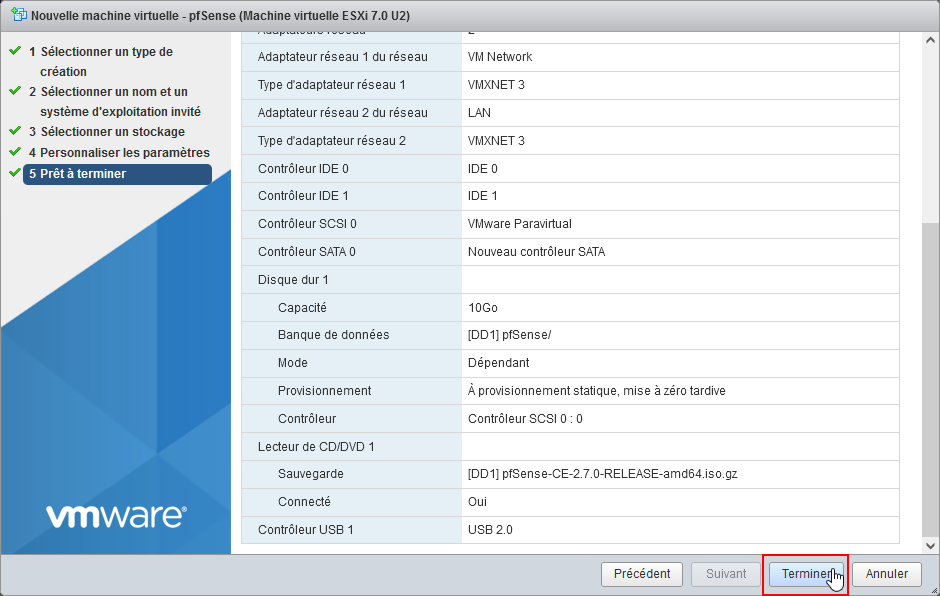Screen dimensions: 940x596
Task: Click 'Contrôleur IDE 0' label
Action: click(303, 169)
